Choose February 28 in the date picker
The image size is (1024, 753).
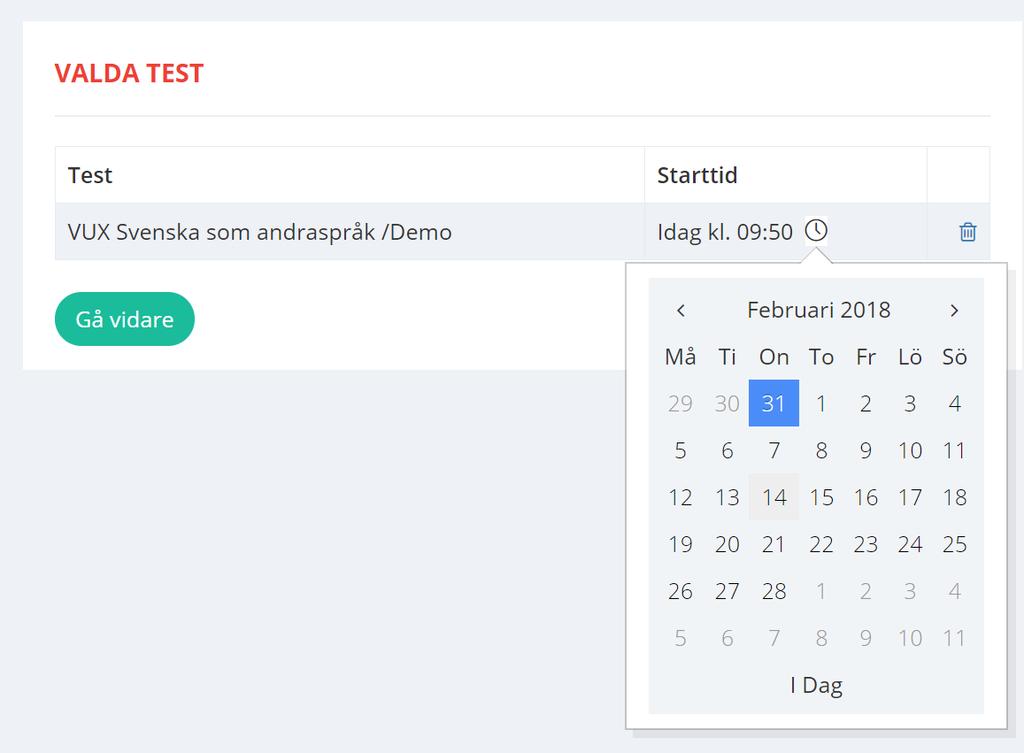coord(774,591)
